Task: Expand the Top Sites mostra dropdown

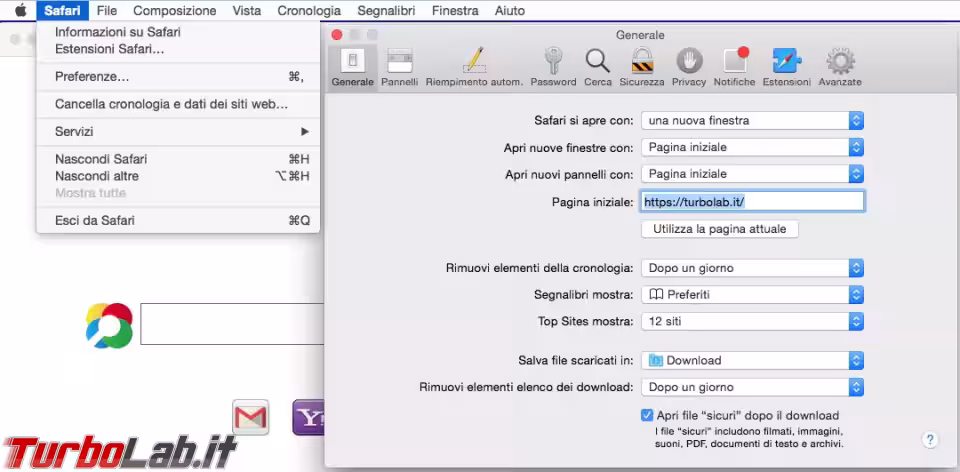Action: [752, 321]
